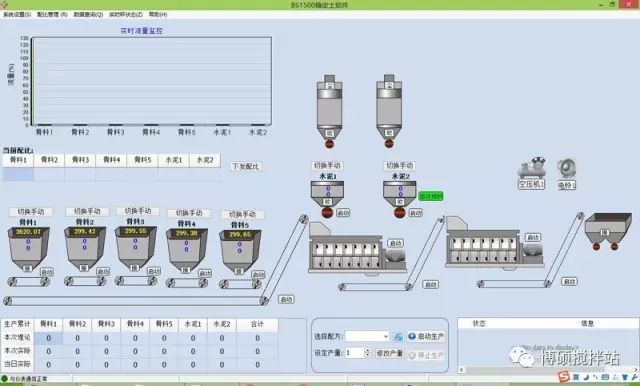640x386 pixels.
Task: Click the red valve beneath the first cement silo
Action: click(x=329, y=144)
